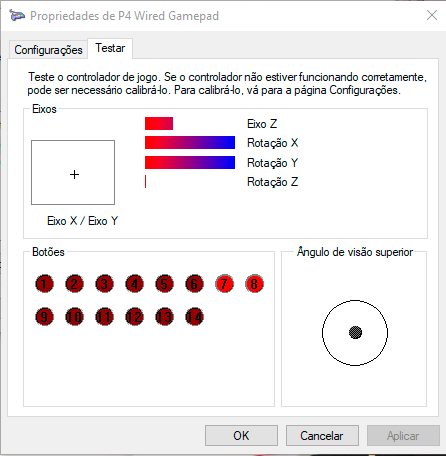Click the Cancelar button
Viewport: 446px width, 456px height.
[x=322, y=435]
